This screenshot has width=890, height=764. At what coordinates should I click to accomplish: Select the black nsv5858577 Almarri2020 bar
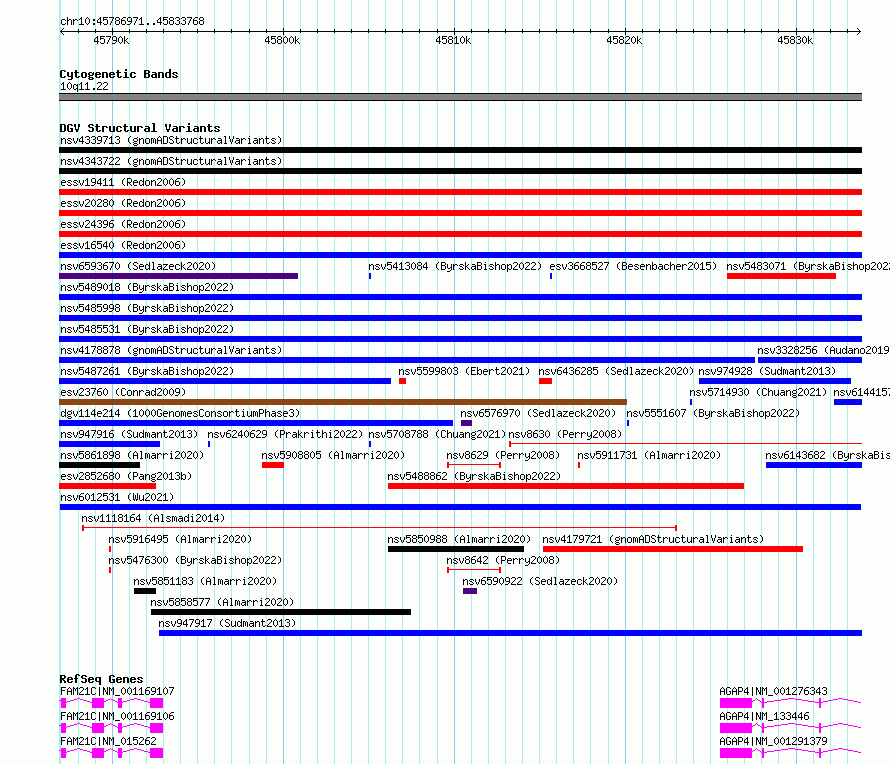click(x=281, y=612)
